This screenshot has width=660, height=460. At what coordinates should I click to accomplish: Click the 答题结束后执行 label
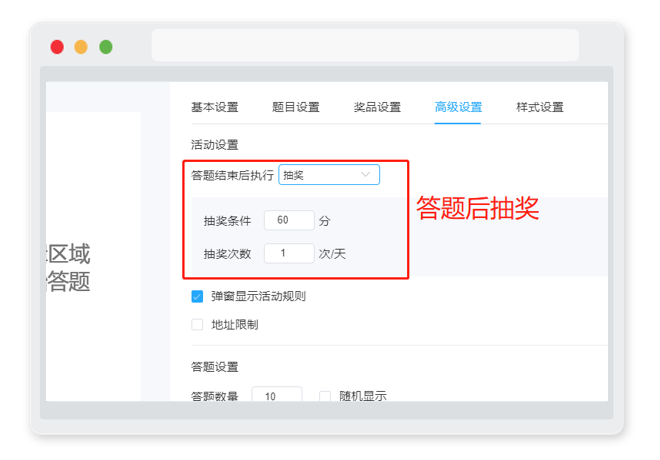click(232, 175)
